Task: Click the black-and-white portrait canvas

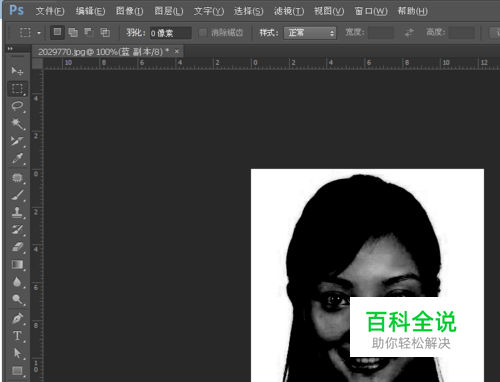Action: [367, 275]
